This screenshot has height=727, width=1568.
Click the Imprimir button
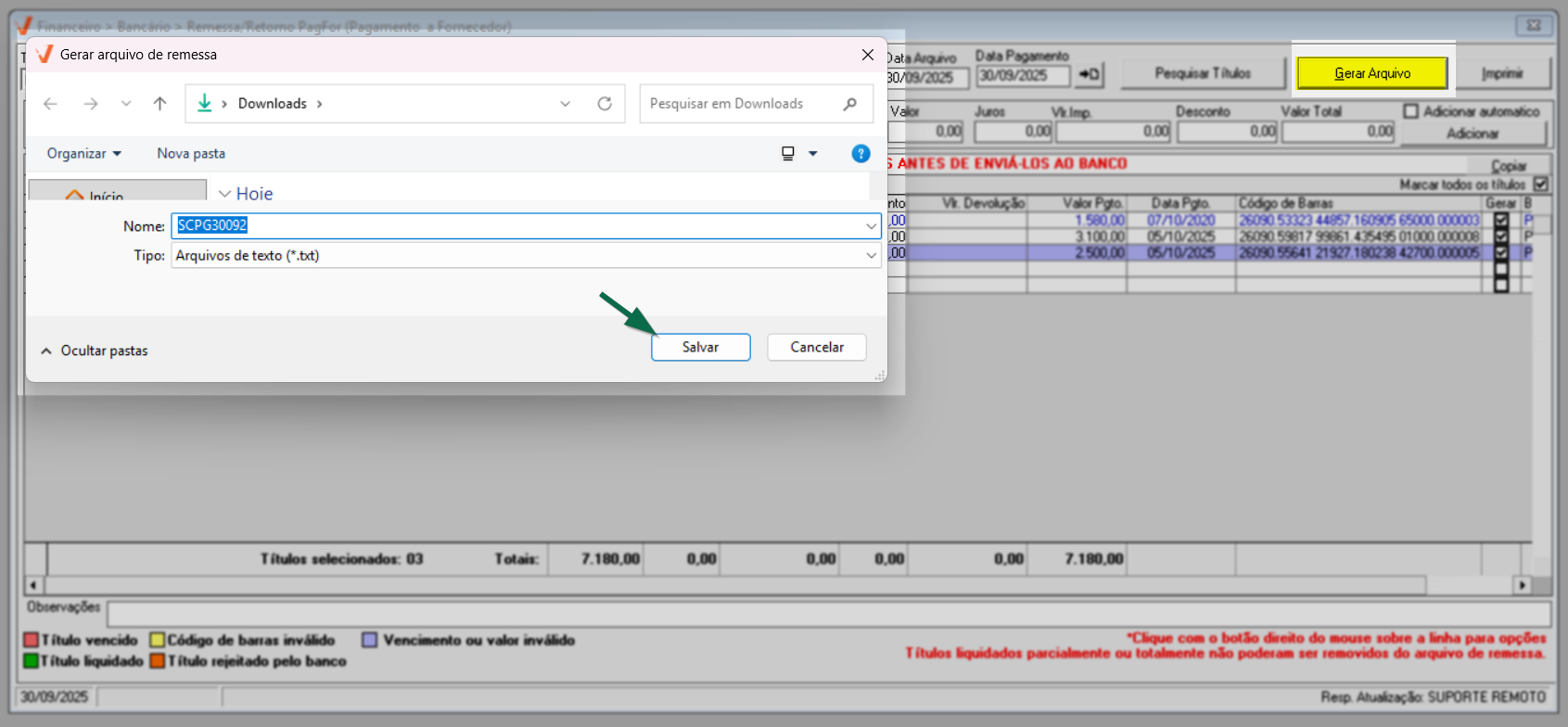click(1502, 73)
